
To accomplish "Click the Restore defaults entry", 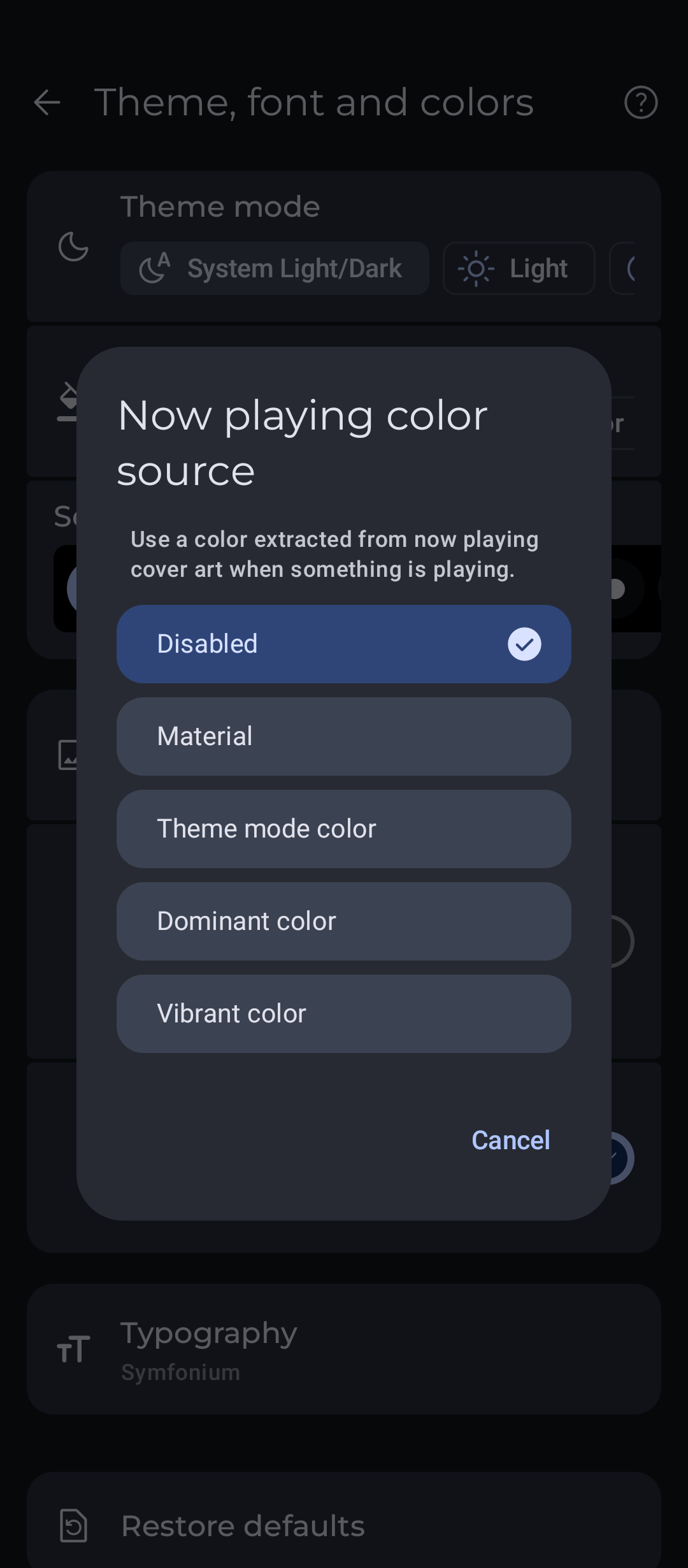I will coord(344,1525).
